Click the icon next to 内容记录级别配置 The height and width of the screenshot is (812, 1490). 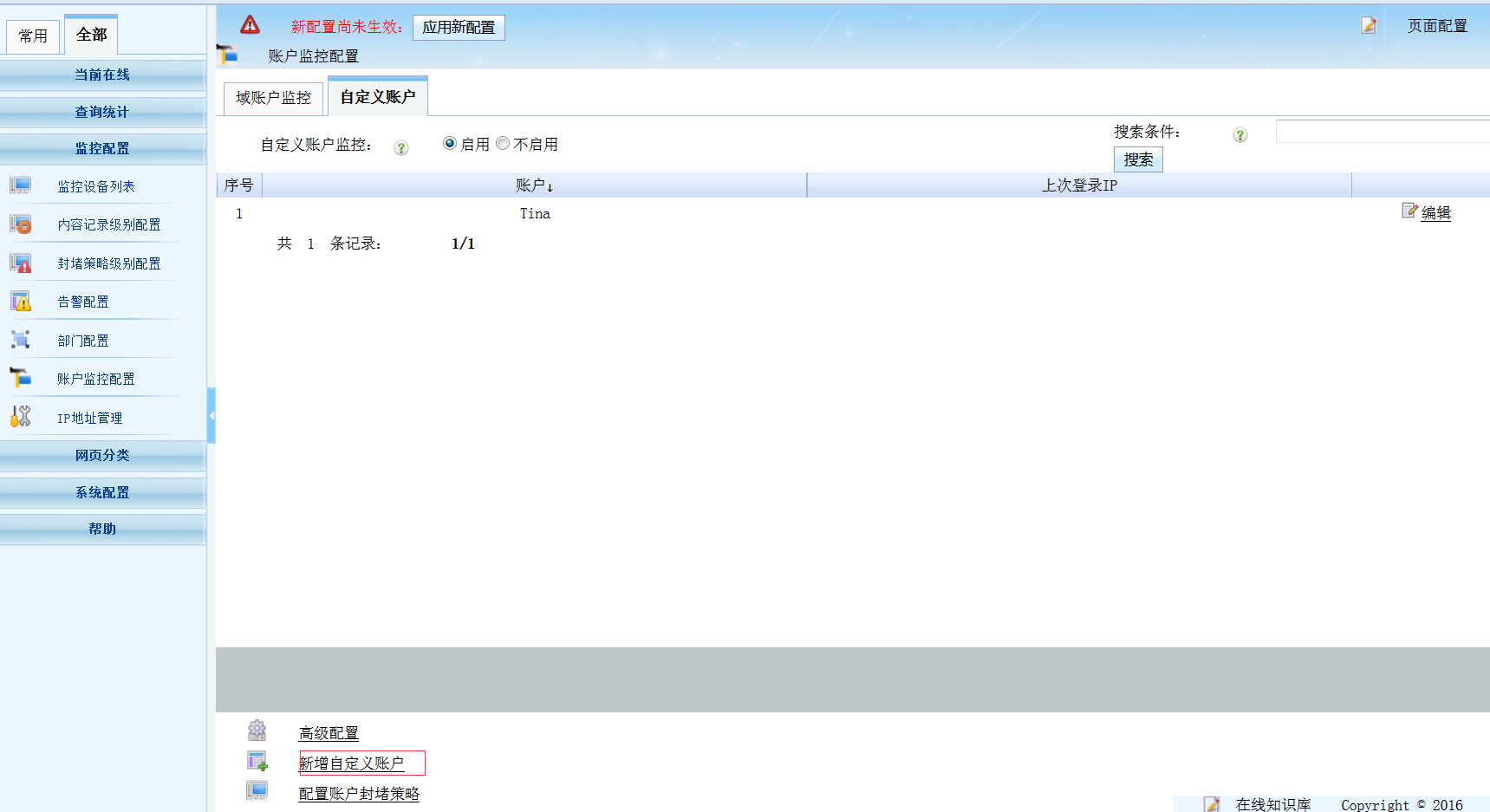point(21,224)
